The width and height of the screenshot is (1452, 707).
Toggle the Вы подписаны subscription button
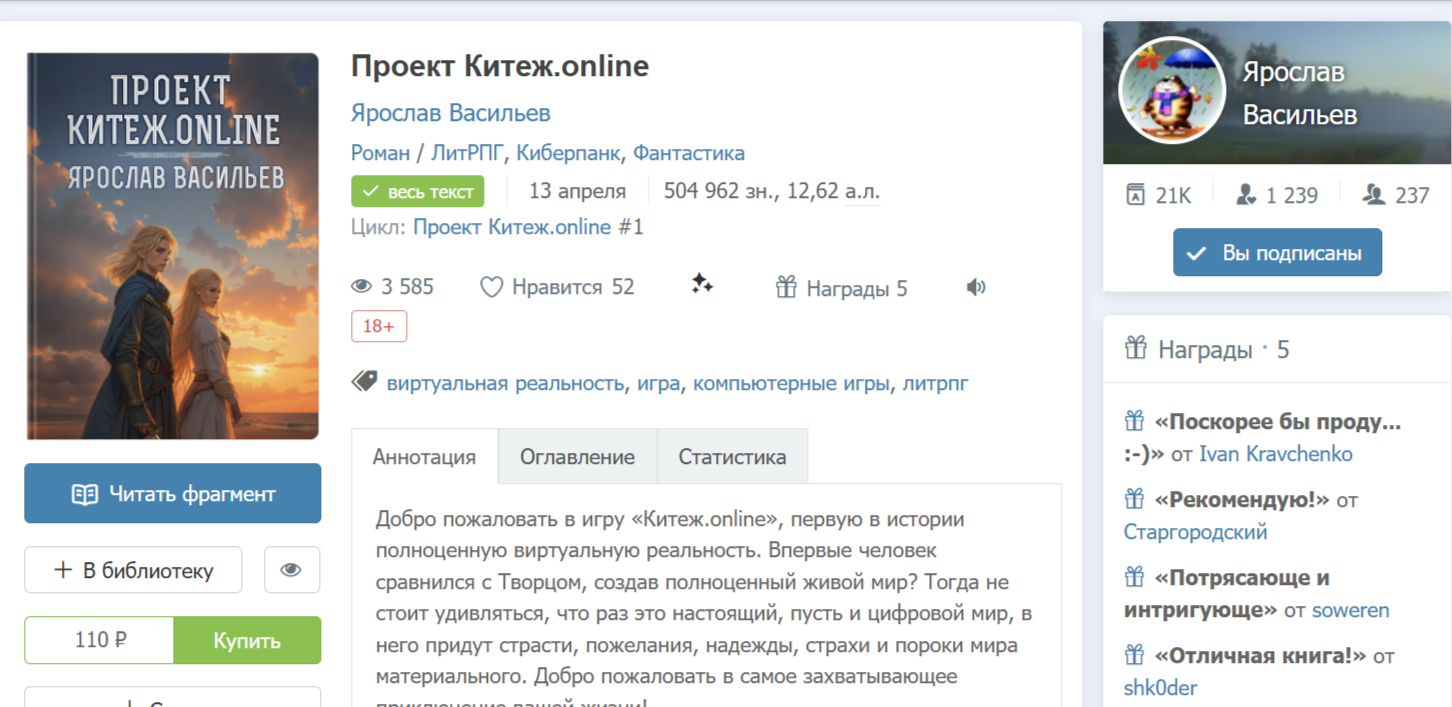(1277, 253)
